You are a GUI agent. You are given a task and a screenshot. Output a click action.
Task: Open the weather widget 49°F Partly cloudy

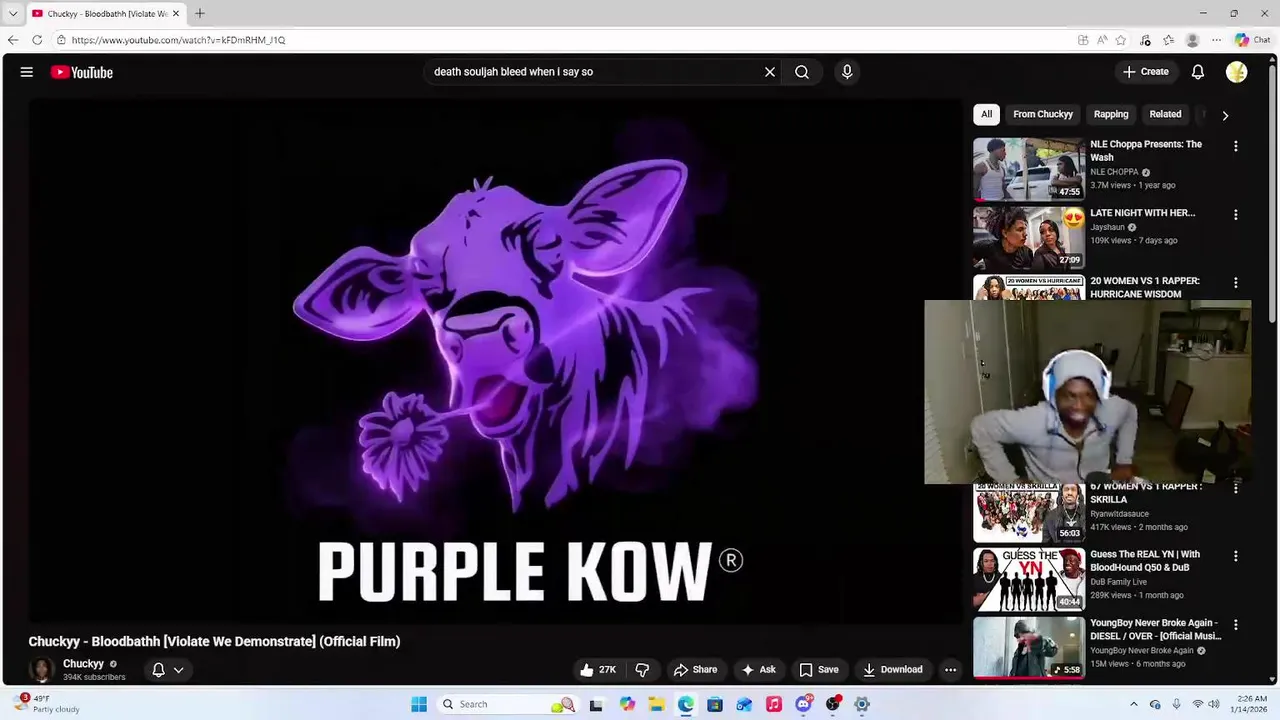coord(47,704)
